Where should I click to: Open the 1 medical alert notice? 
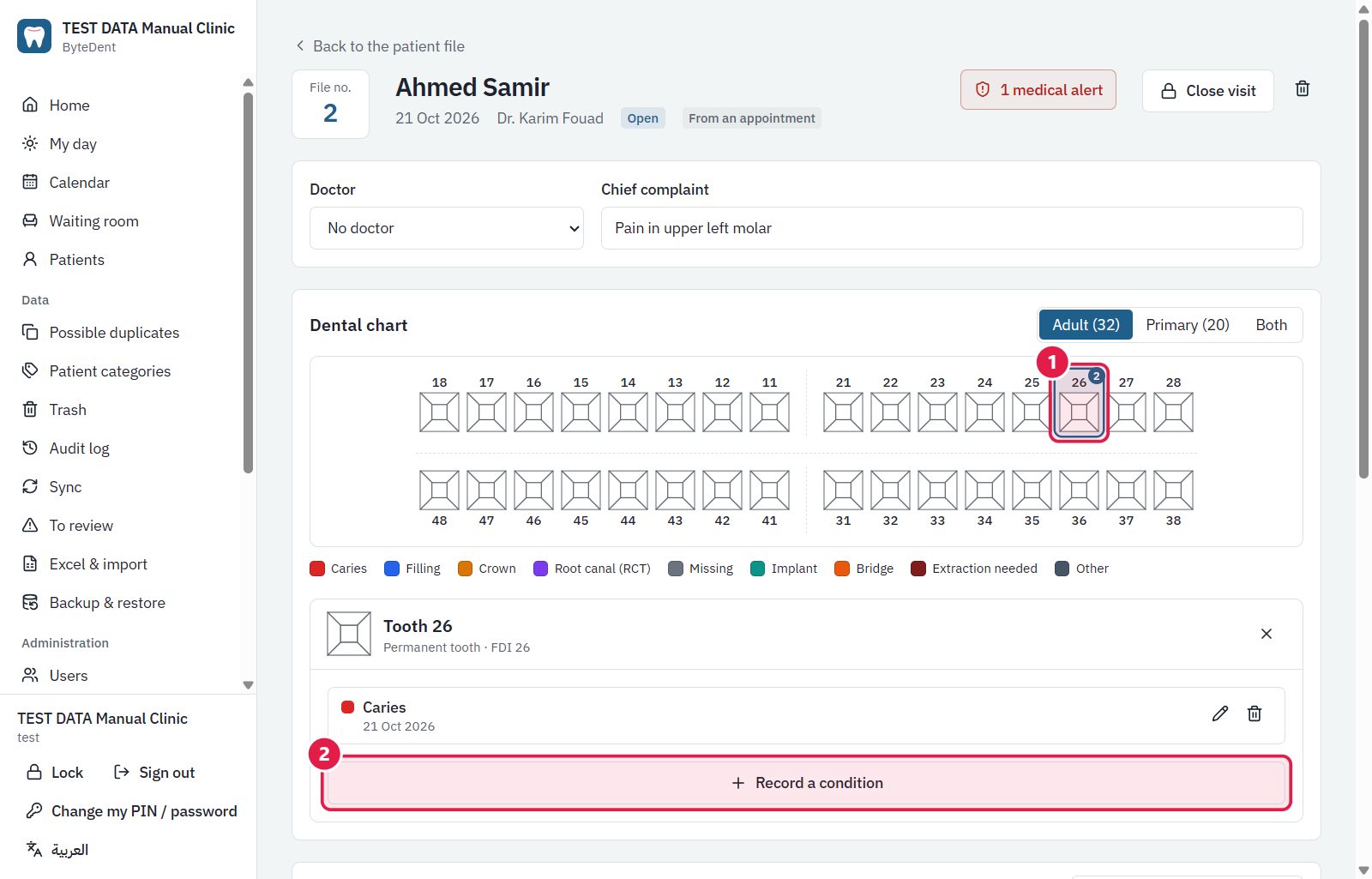point(1038,90)
